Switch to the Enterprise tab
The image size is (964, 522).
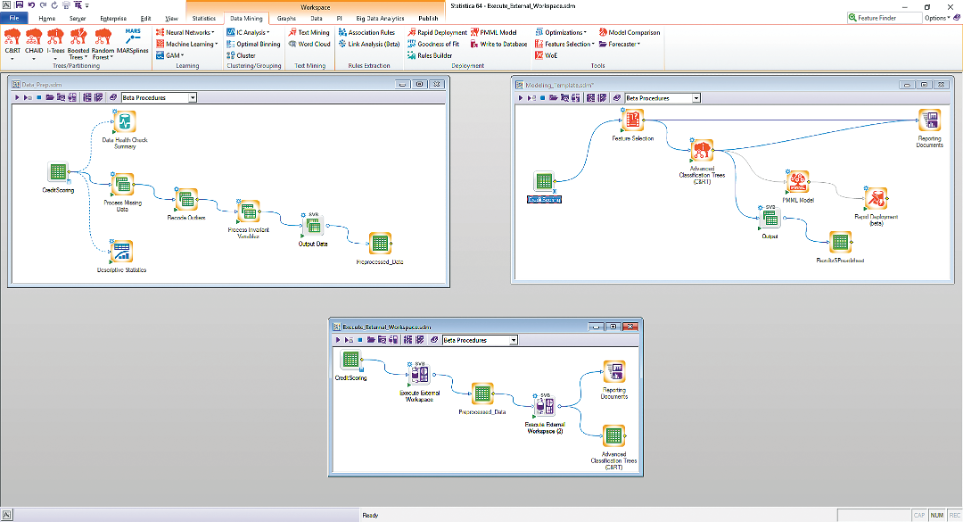(x=113, y=18)
